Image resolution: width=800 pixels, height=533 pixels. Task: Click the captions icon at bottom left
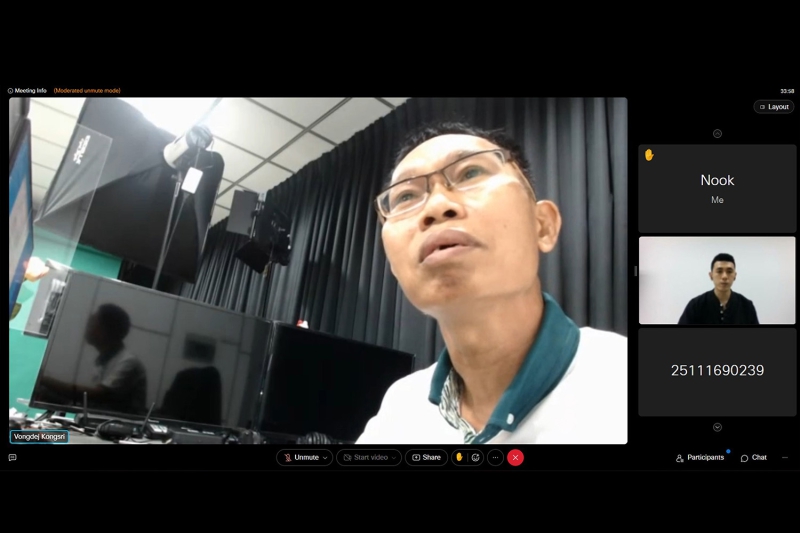pos(12,457)
